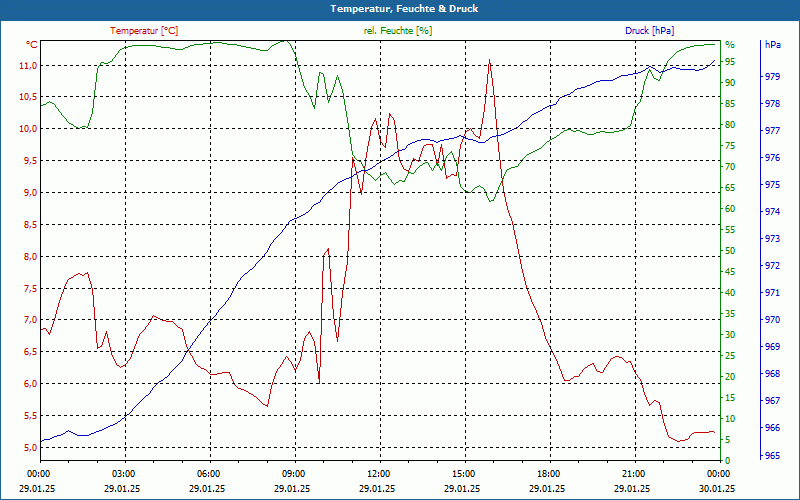Viewport: 800px width, 500px height.
Task: Click the '12:00' time axis label
Action: click(380, 473)
